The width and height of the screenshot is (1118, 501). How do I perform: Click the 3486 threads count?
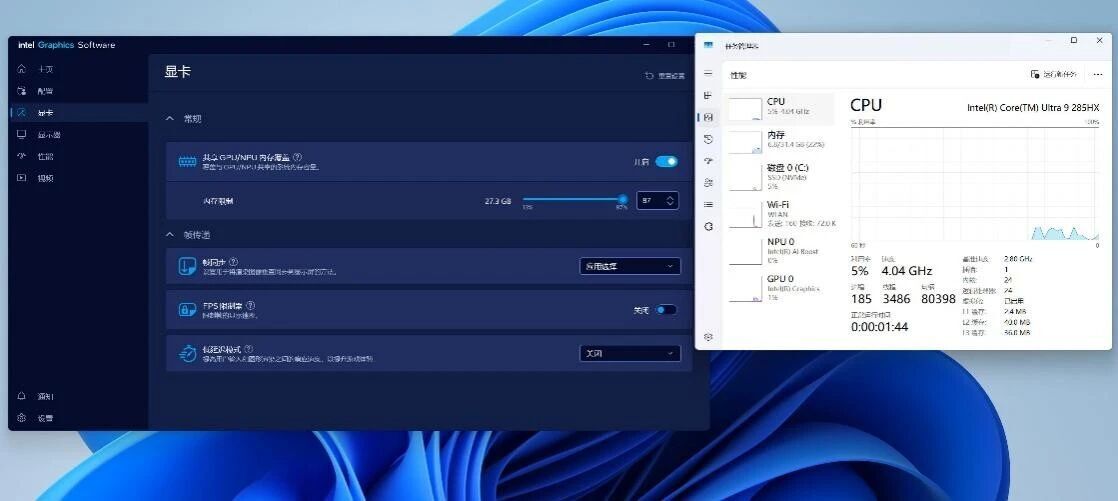click(x=896, y=299)
